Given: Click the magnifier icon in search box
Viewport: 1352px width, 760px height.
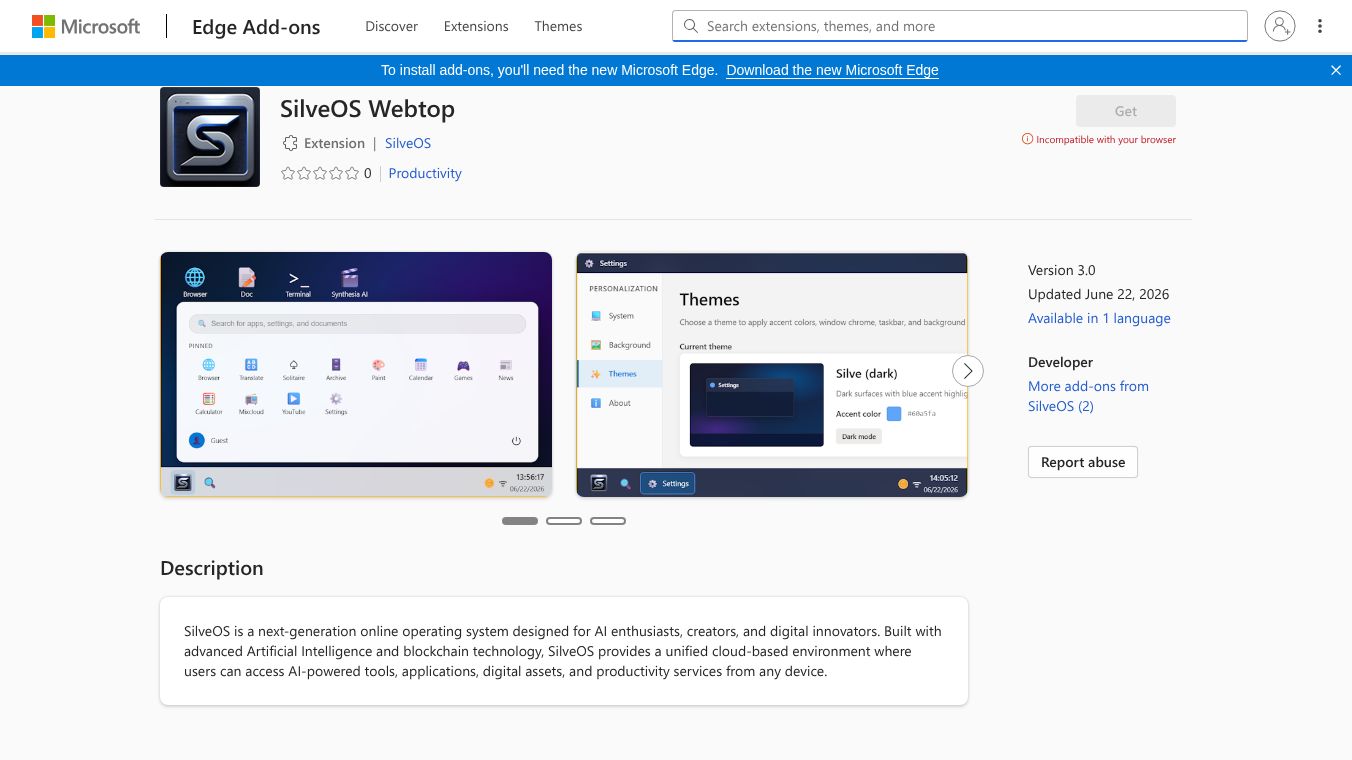Looking at the screenshot, I should point(691,26).
